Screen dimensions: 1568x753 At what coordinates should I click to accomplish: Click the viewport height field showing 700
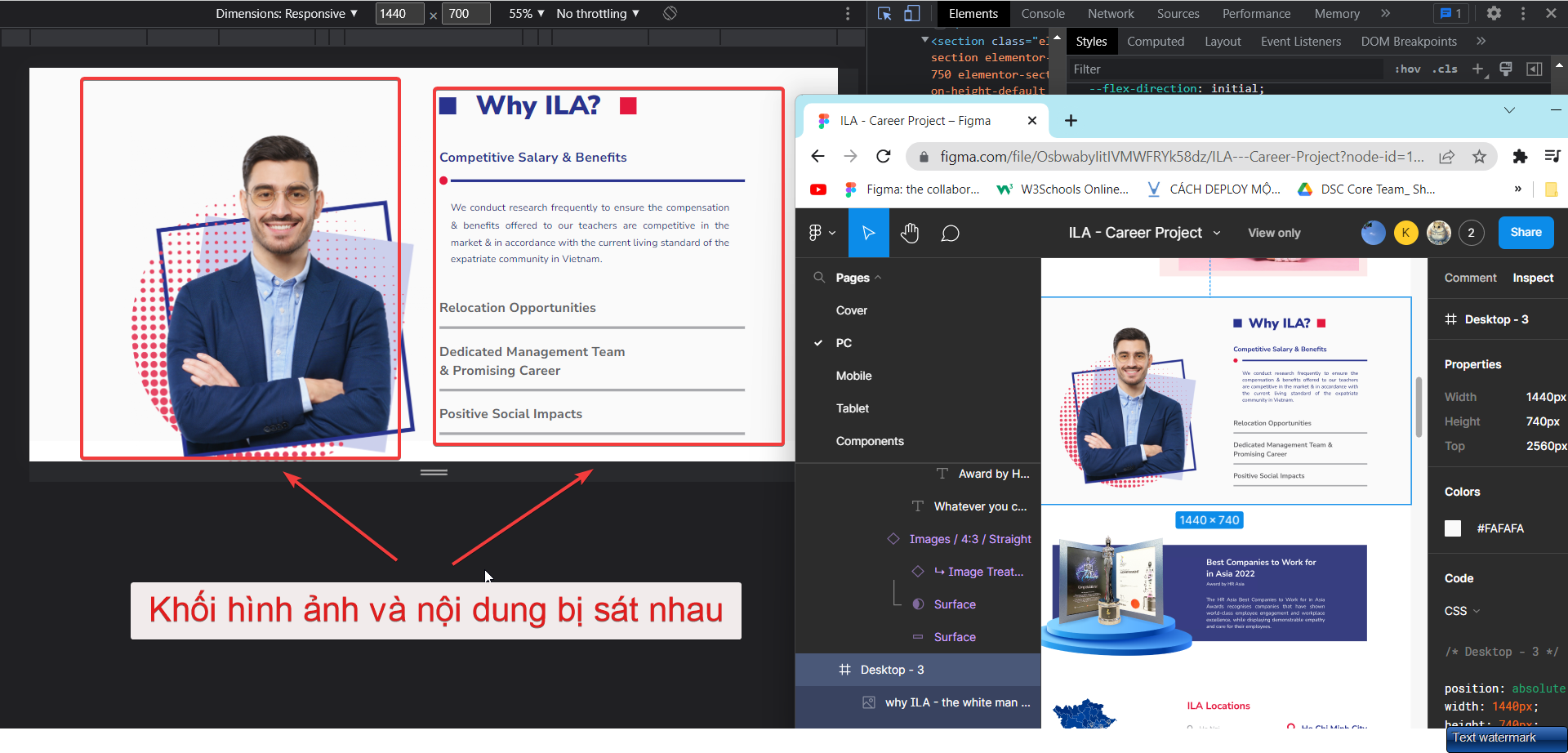(x=465, y=13)
